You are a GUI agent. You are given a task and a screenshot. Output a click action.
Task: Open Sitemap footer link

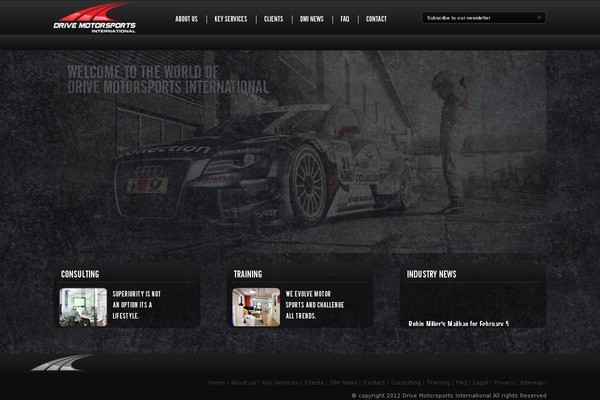[x=531, y=382]
